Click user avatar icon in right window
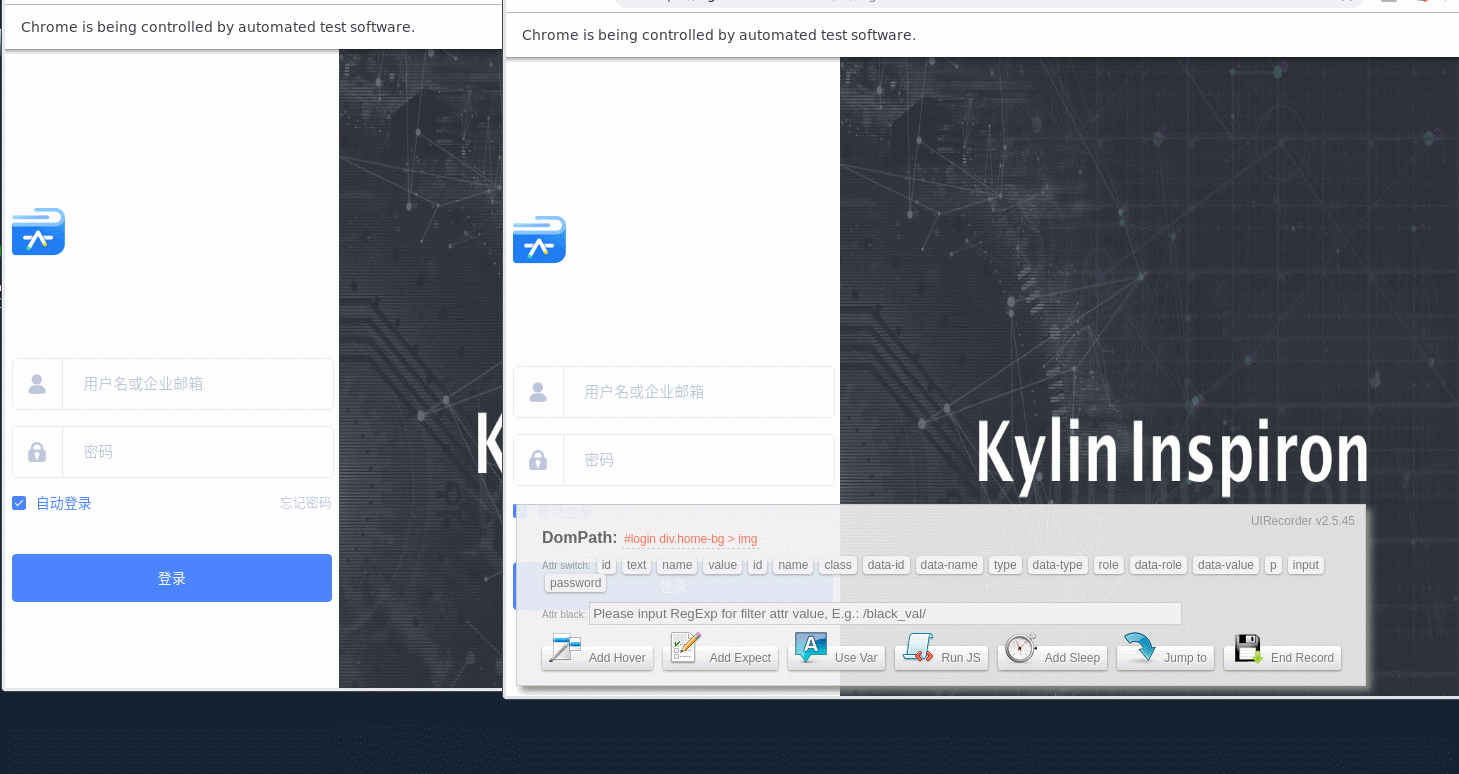 point(538,392)
